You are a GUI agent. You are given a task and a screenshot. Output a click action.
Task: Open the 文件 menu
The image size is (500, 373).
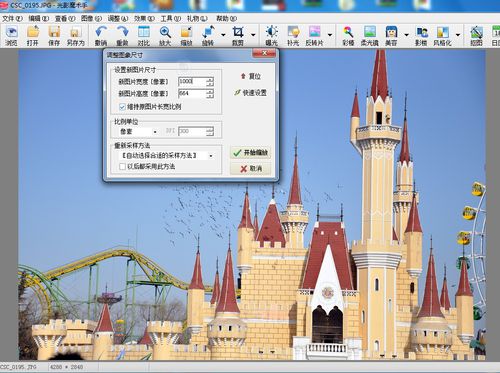click(12, 19)
